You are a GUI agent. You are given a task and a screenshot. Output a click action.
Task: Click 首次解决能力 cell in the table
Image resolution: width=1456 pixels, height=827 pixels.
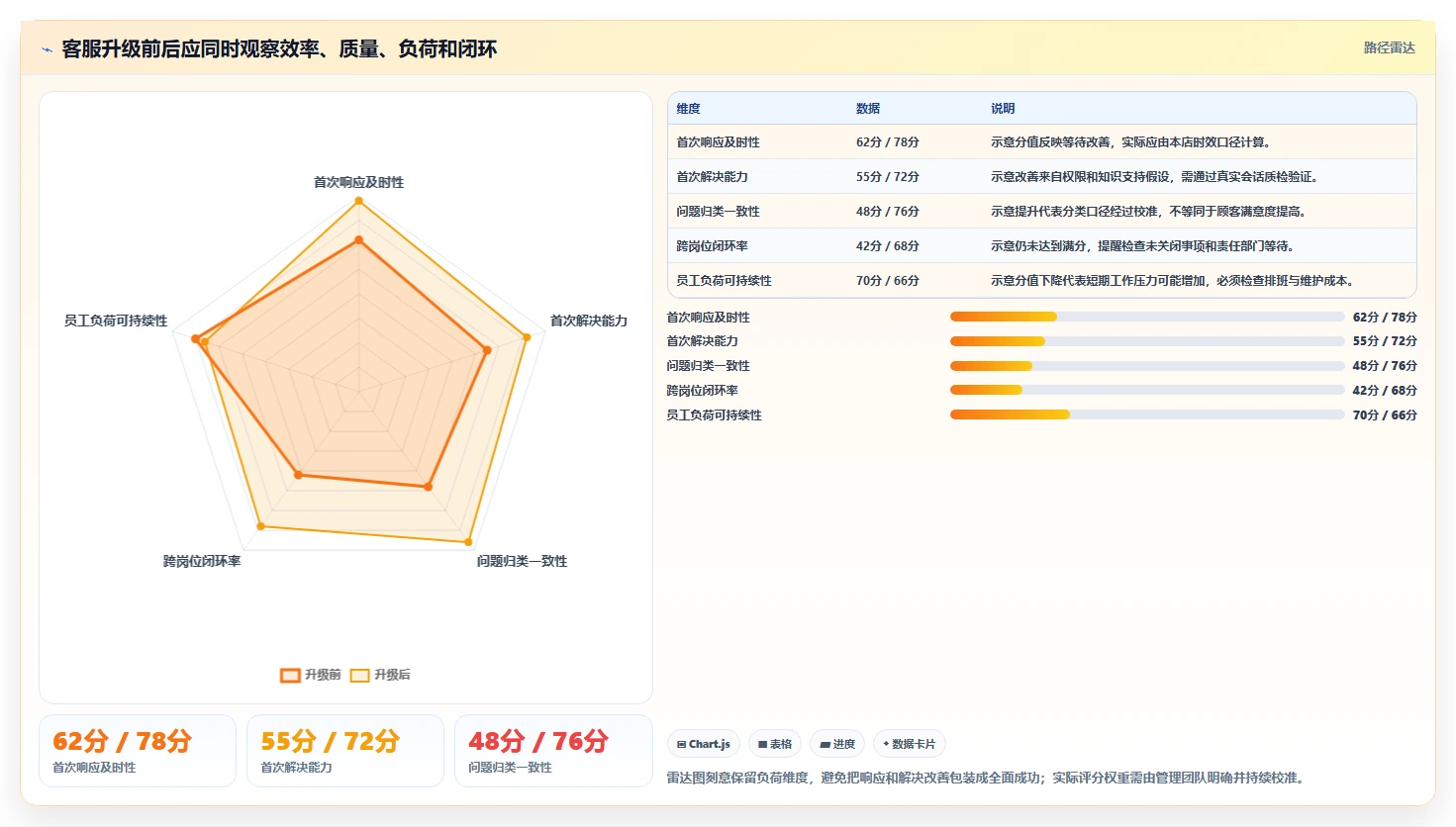pos(712,177)
